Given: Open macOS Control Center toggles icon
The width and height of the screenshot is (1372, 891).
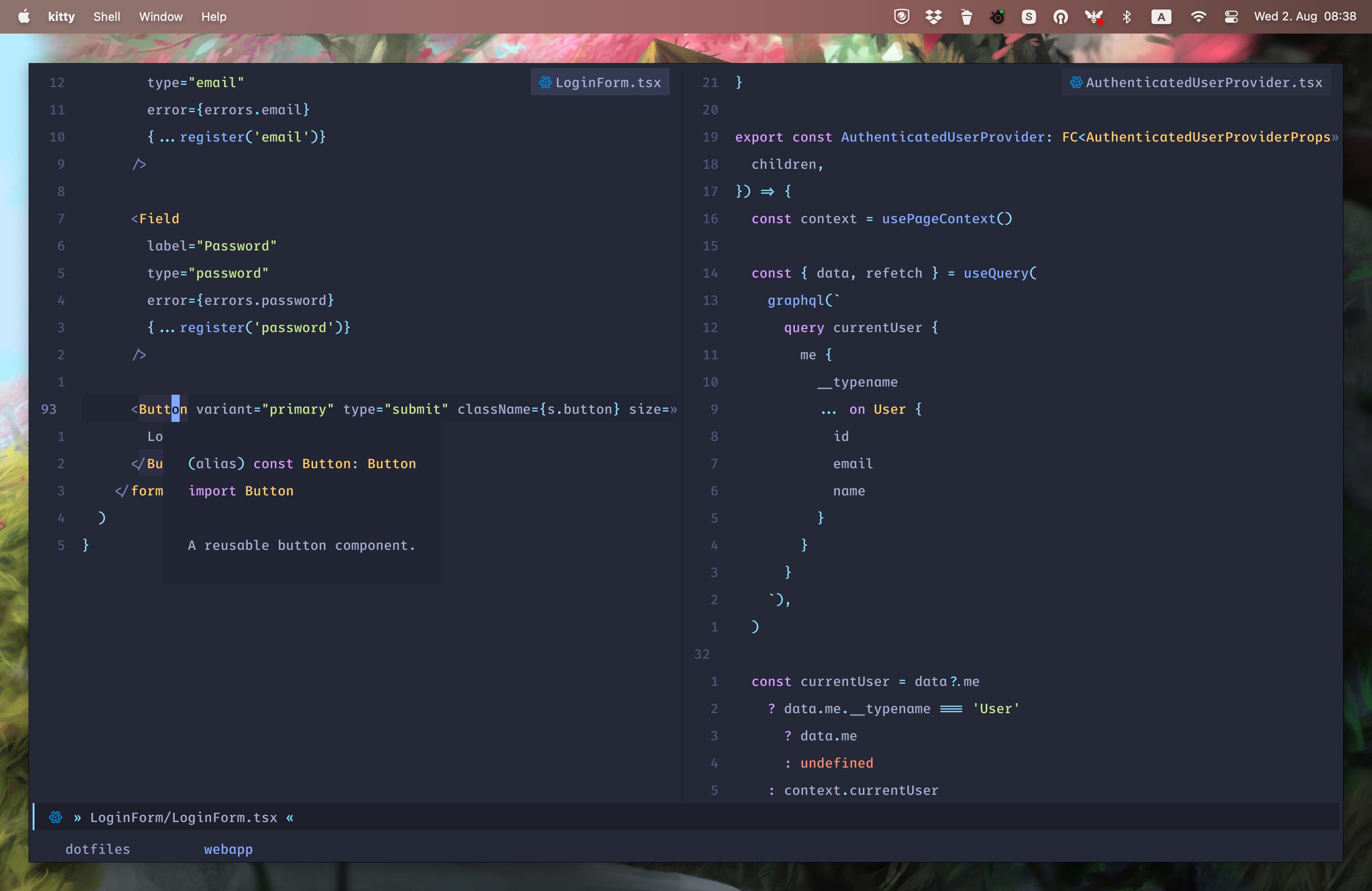Looking at the screenshot, I should 1231,17.
